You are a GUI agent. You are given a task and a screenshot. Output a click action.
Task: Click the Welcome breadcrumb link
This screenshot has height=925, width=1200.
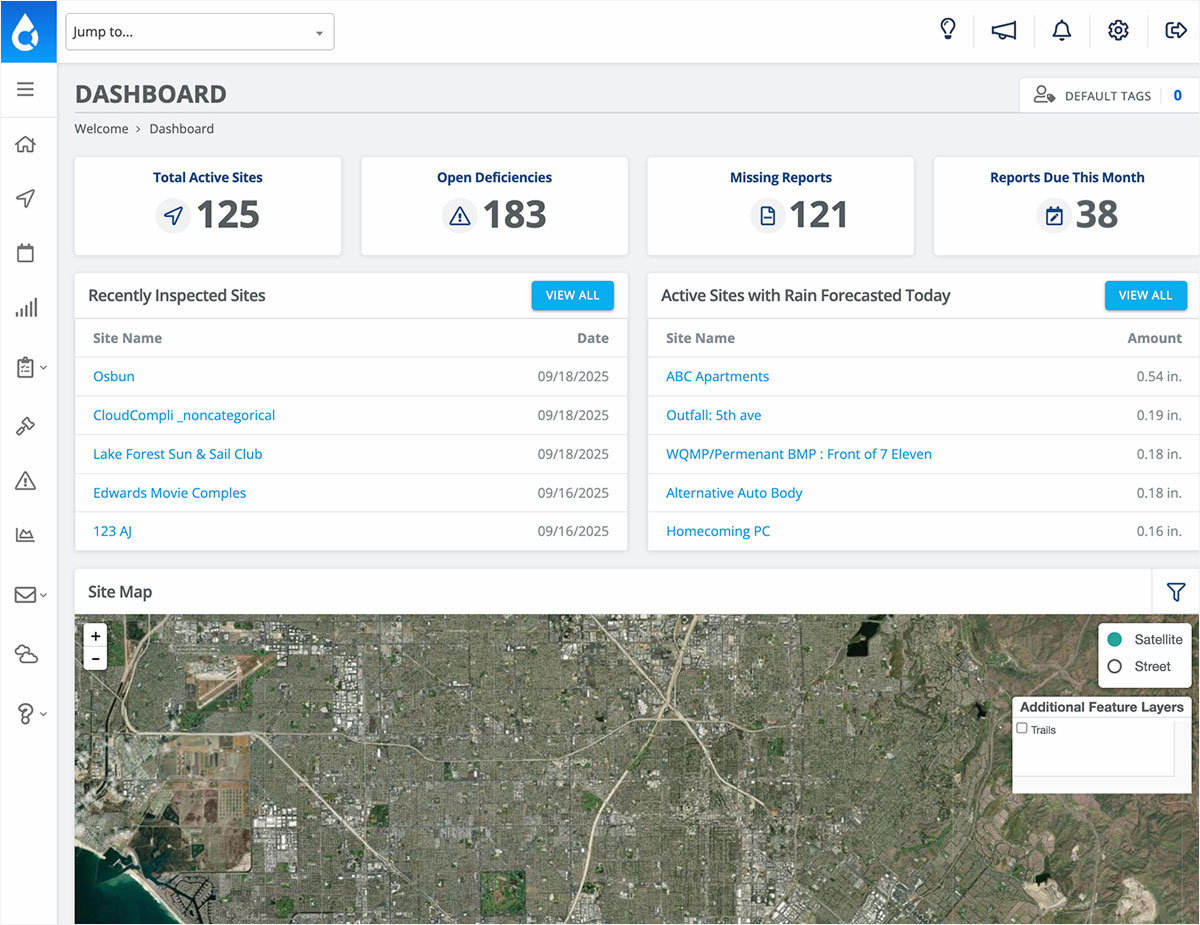(101, 129)
